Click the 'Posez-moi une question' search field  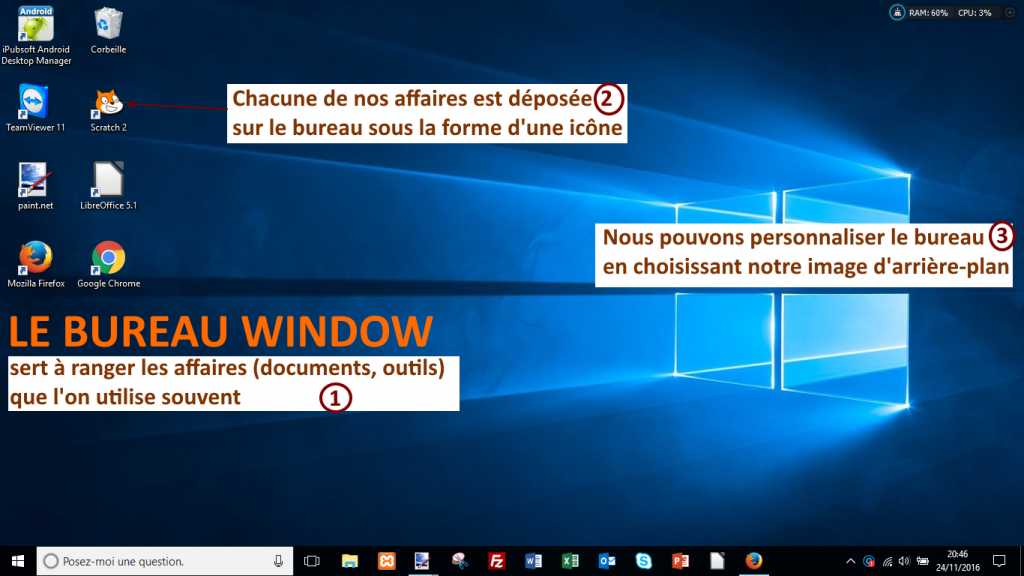165,561
